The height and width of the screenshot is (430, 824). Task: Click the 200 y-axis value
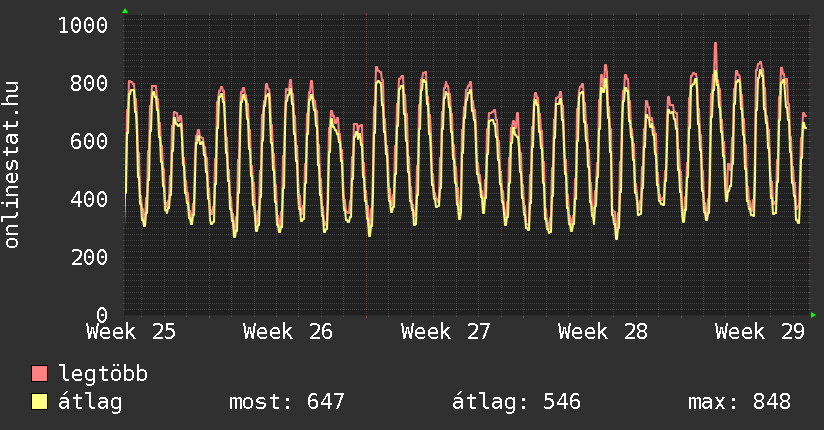[x=89, y=257]
